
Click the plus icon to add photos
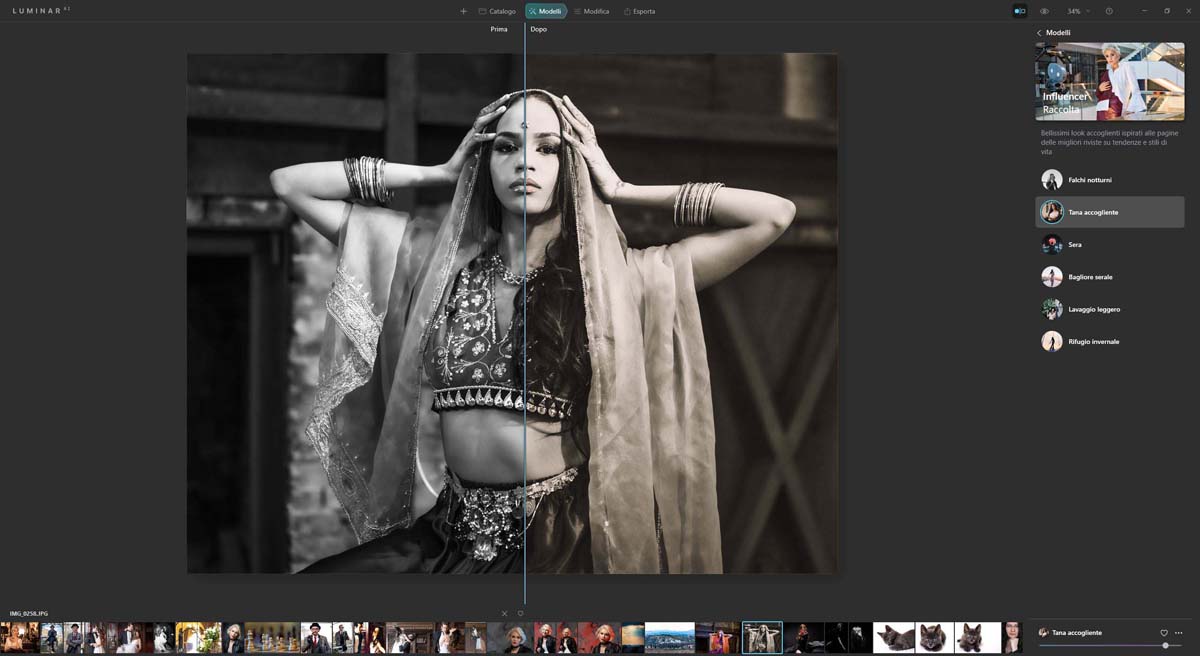pyautogui.click(x=463, y=11)
